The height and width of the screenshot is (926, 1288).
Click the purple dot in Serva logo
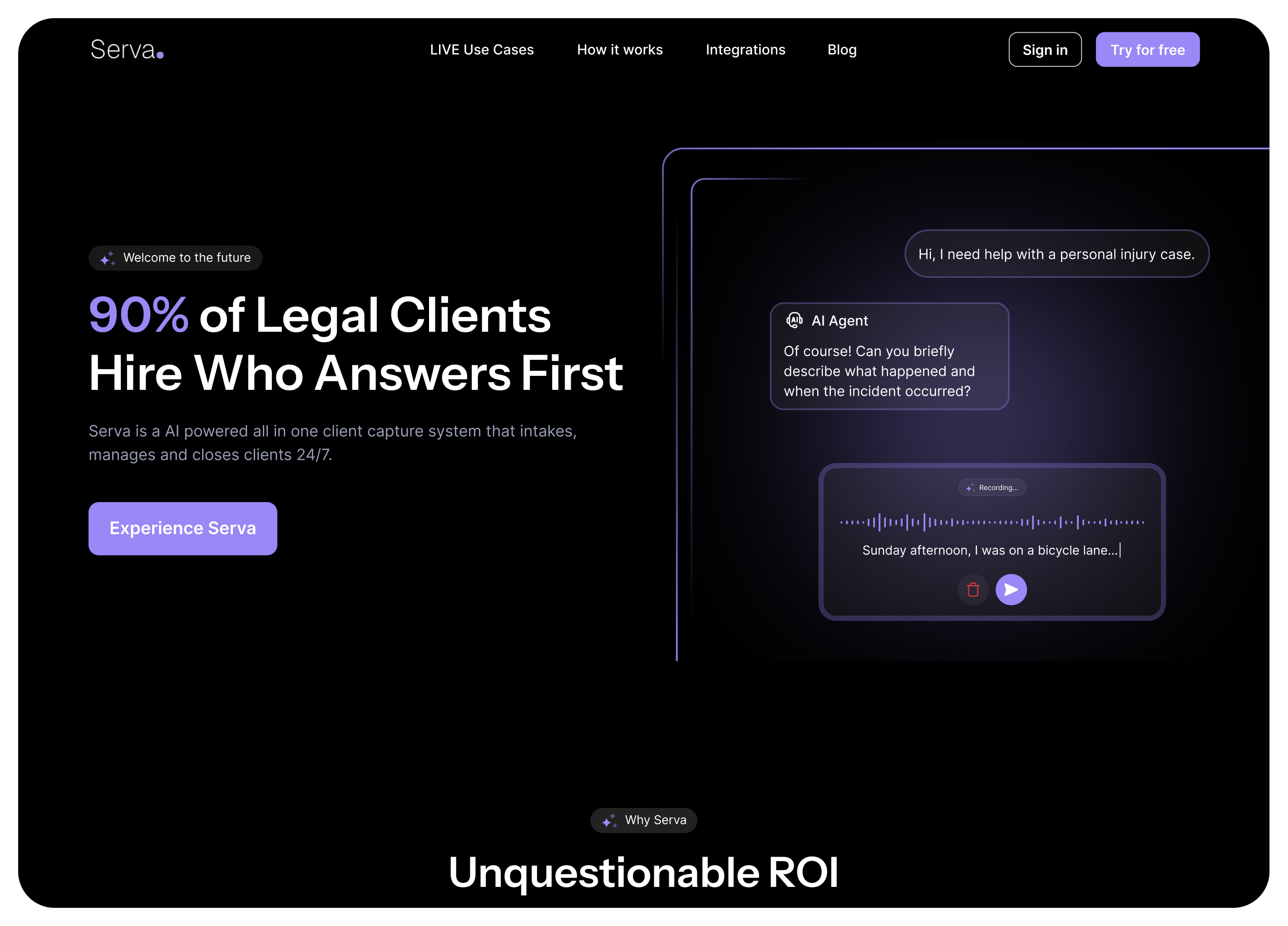(x=161, y=55)
